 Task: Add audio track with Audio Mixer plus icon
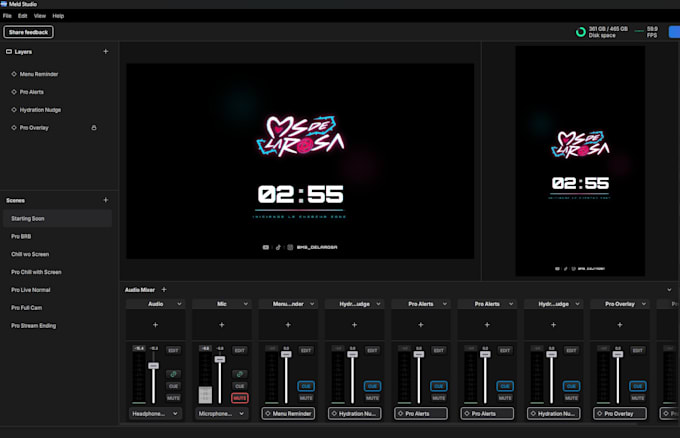pos(164,289)
